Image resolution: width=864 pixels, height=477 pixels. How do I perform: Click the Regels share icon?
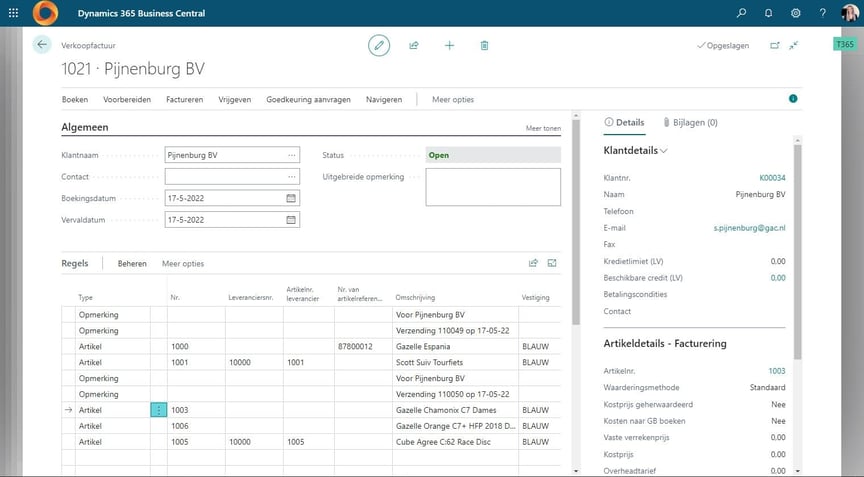tap(533, 263)
